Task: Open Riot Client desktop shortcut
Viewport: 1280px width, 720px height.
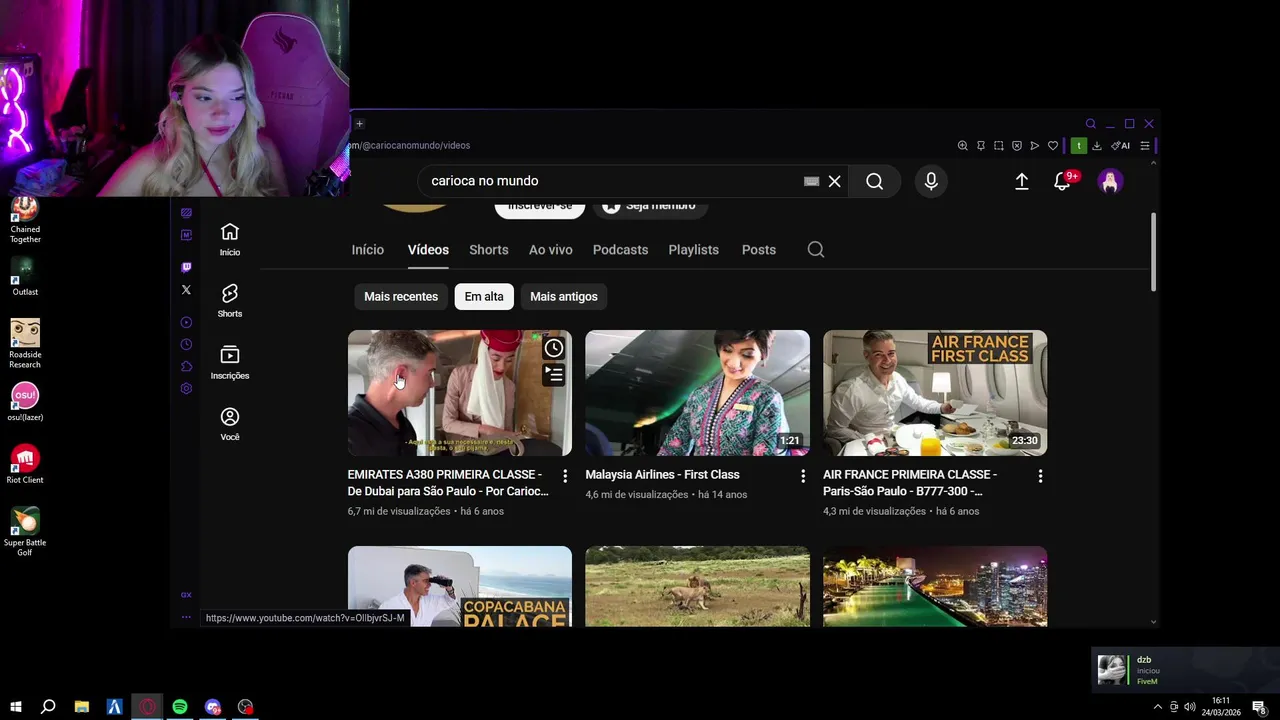Action: (x=25, y=464)
